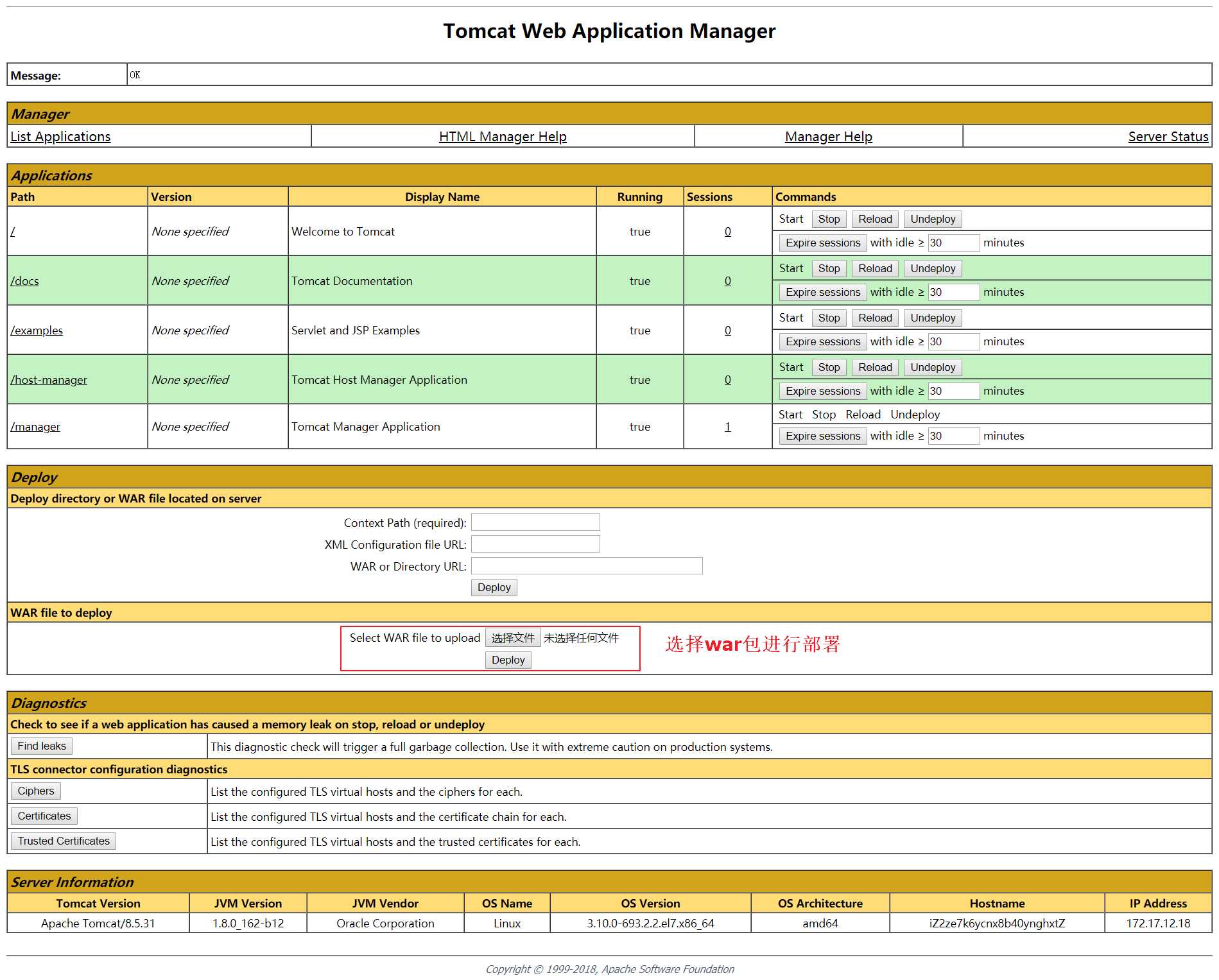Reload the root Welcome to Tomcat app
1219x980 pixels.
coord(875,219)
